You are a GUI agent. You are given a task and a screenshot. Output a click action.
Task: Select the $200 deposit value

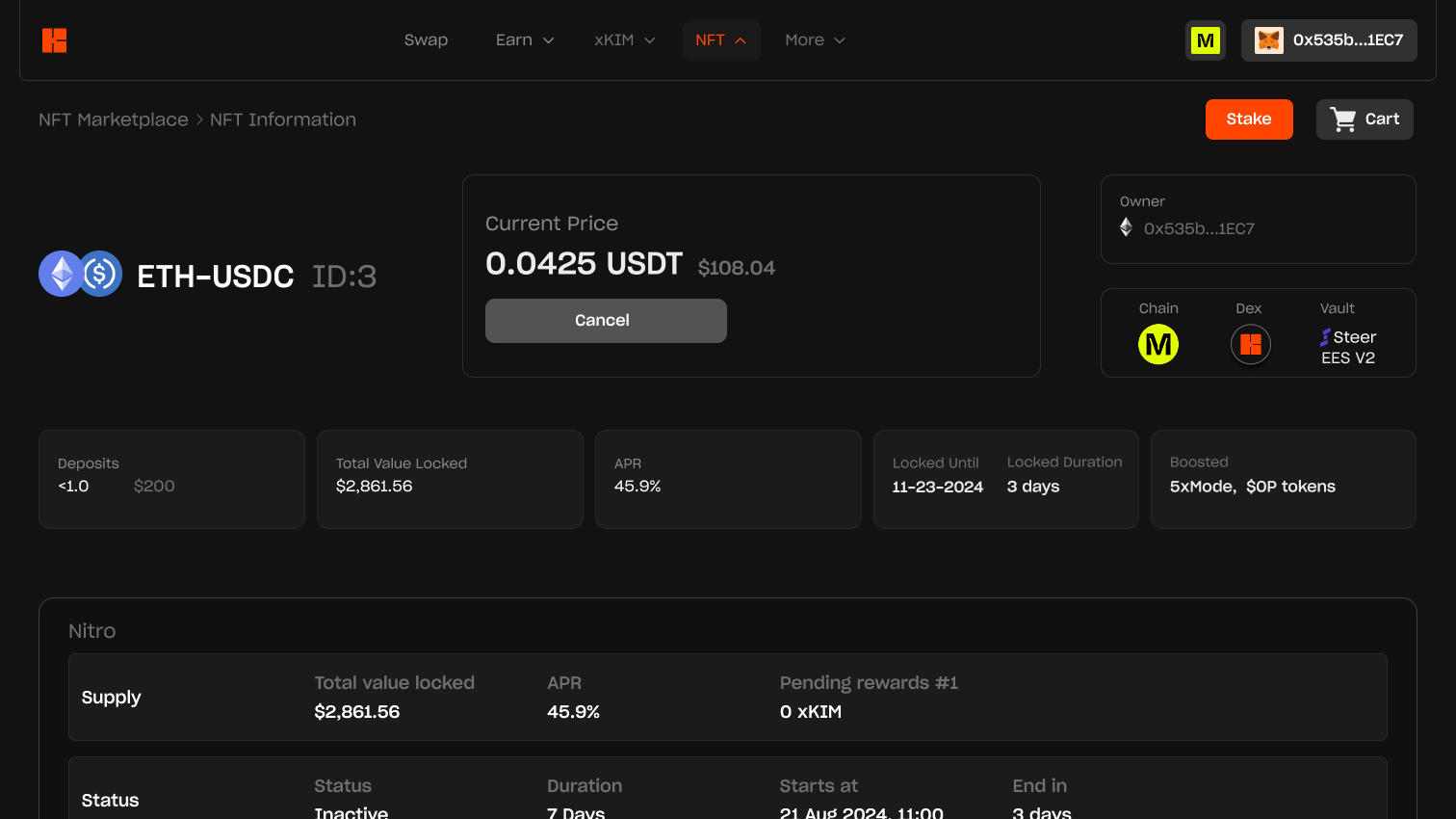pos(154,487)
